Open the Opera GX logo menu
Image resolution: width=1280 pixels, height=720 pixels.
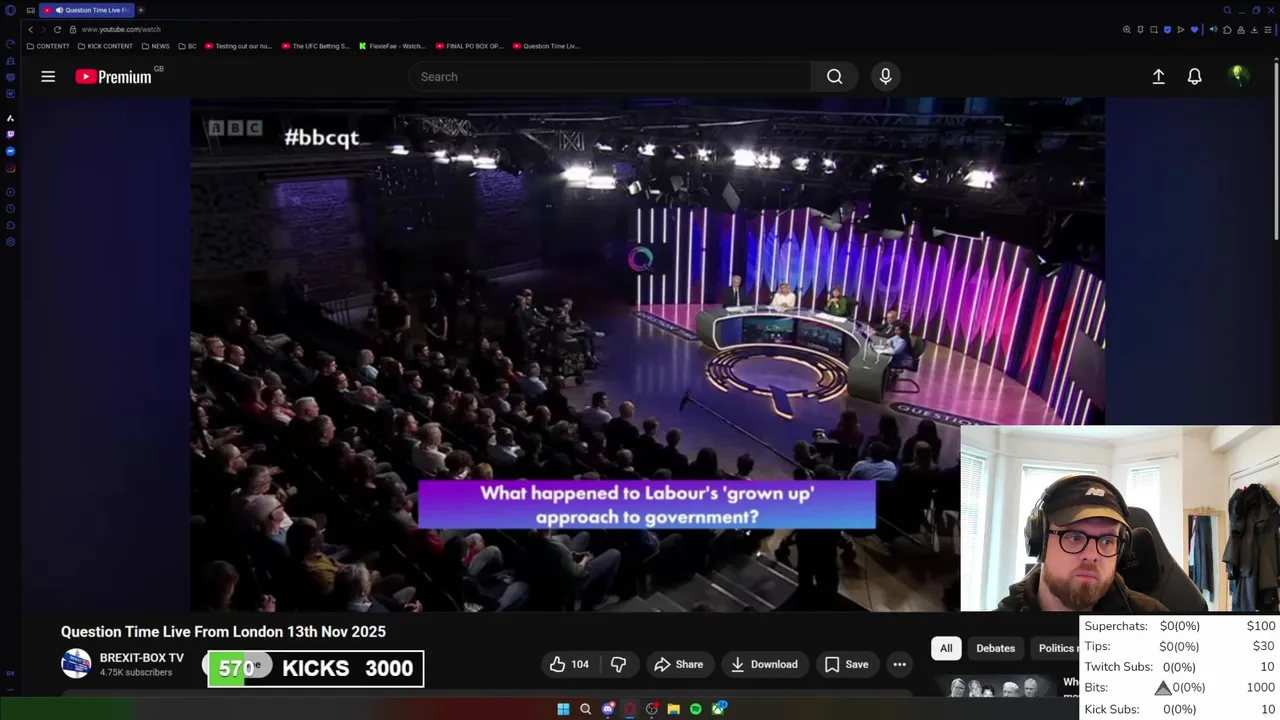tap(10, 10)
